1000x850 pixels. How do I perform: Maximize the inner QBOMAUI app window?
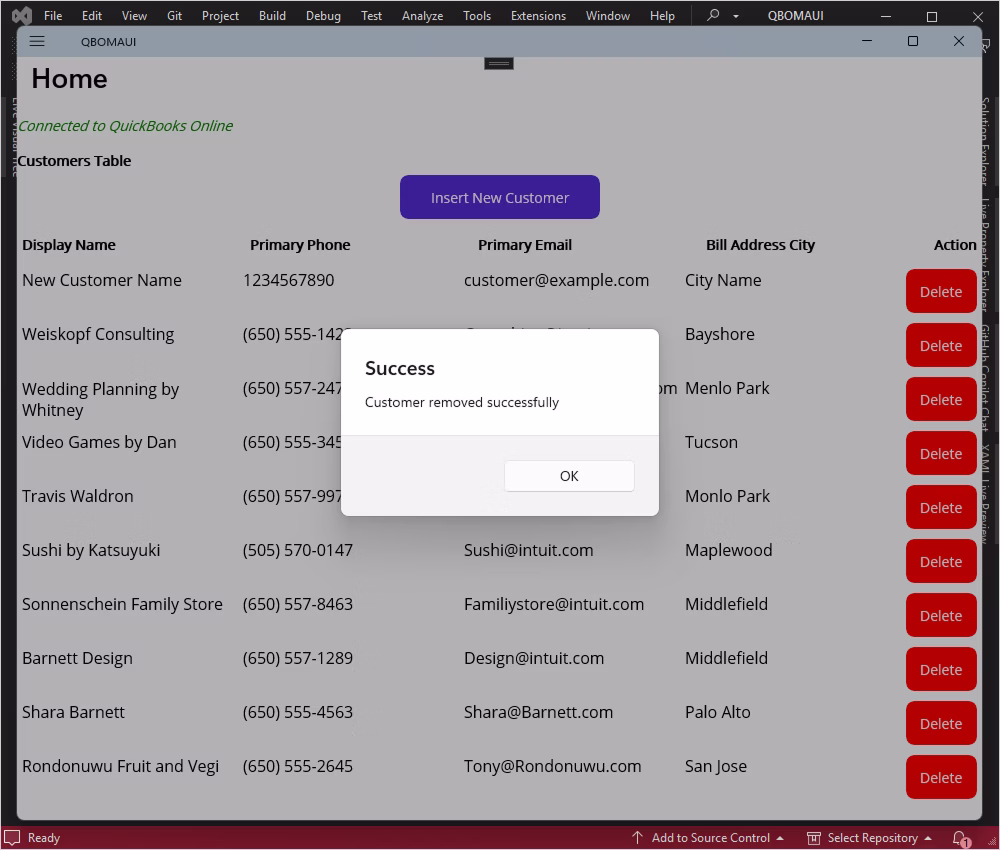click(x=913, y=41)
